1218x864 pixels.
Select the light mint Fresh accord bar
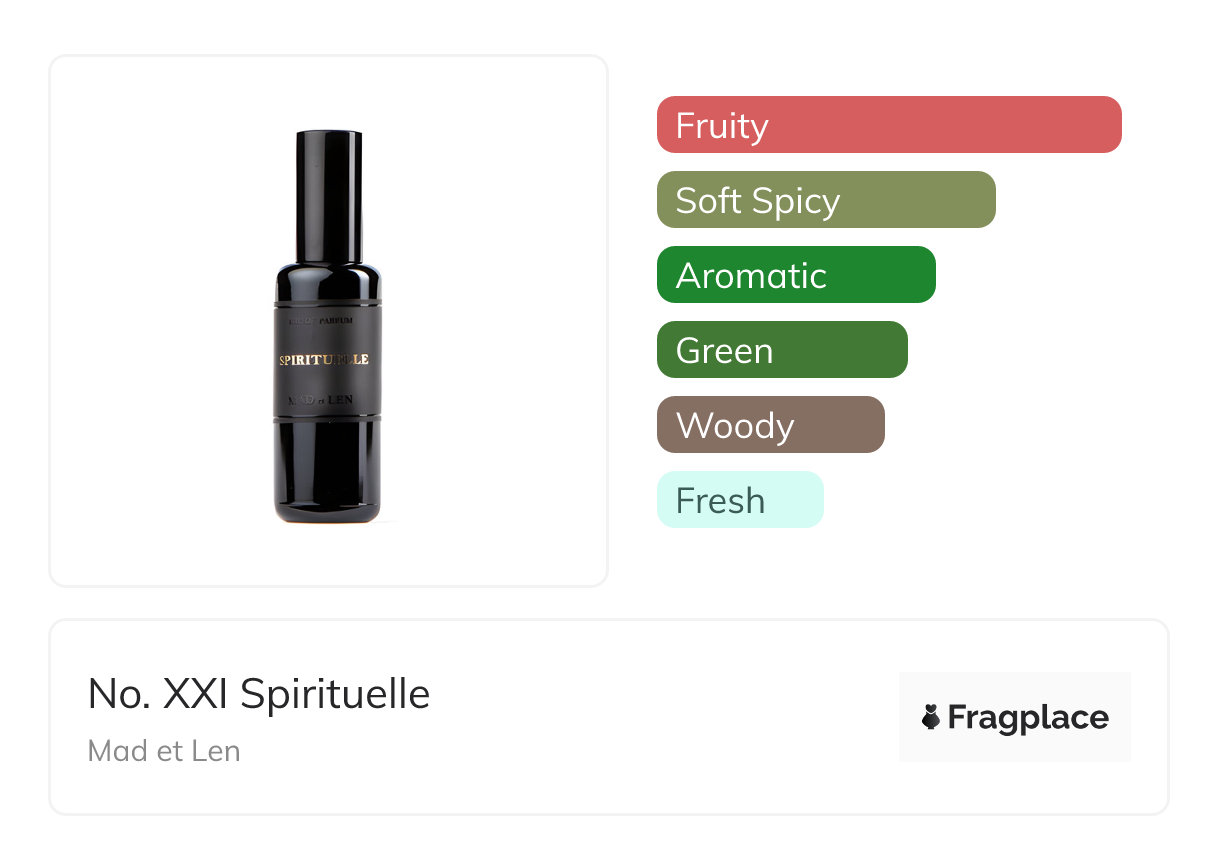click(739, 500)
